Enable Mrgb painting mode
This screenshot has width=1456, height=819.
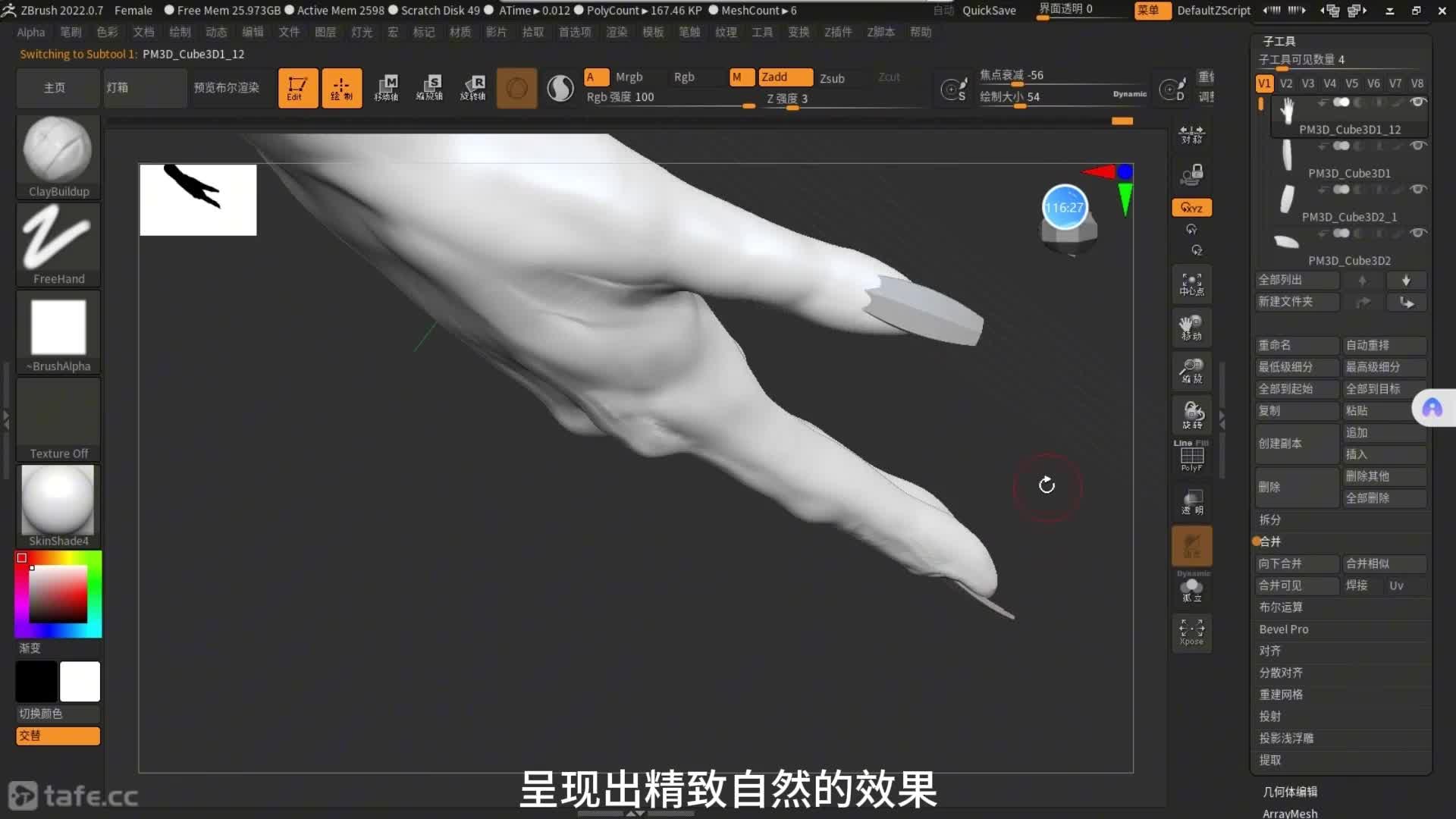point(629,77)
